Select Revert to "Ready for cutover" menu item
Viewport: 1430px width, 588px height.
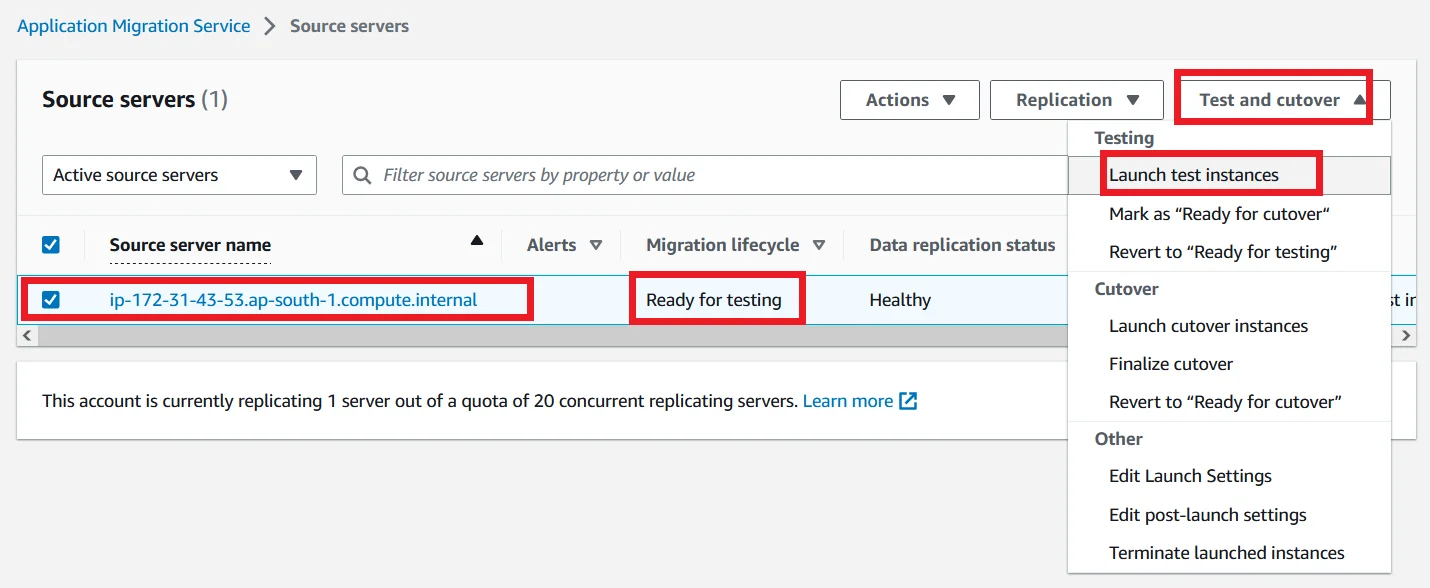(x=1229, y=402)
